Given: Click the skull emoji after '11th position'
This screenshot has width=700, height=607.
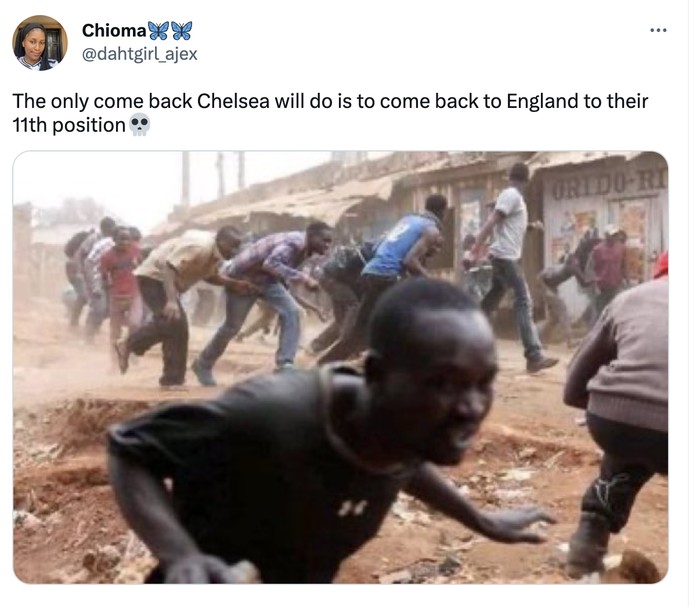Looking at the screenshot, I should pos(139,125).
